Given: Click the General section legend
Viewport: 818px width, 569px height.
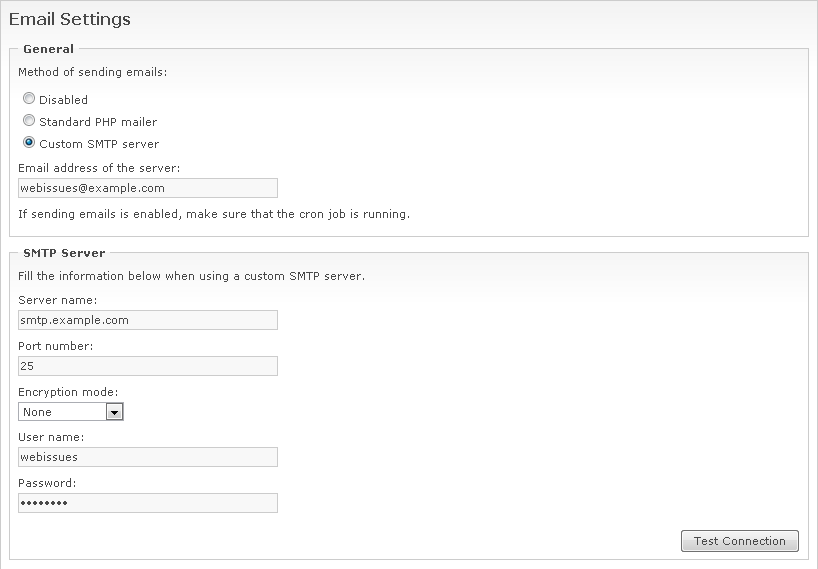Looking at the screenshot, I should point(48,49).
